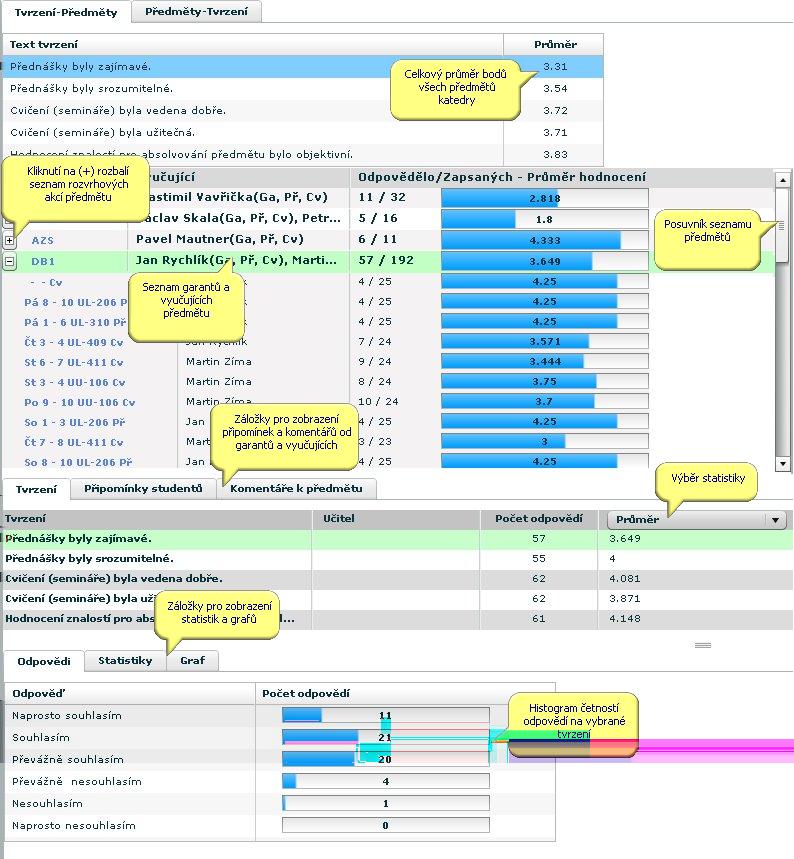794x859 pixels.
Task: Open the Komentáře k předmětu tab
Action: coord(296,489)
